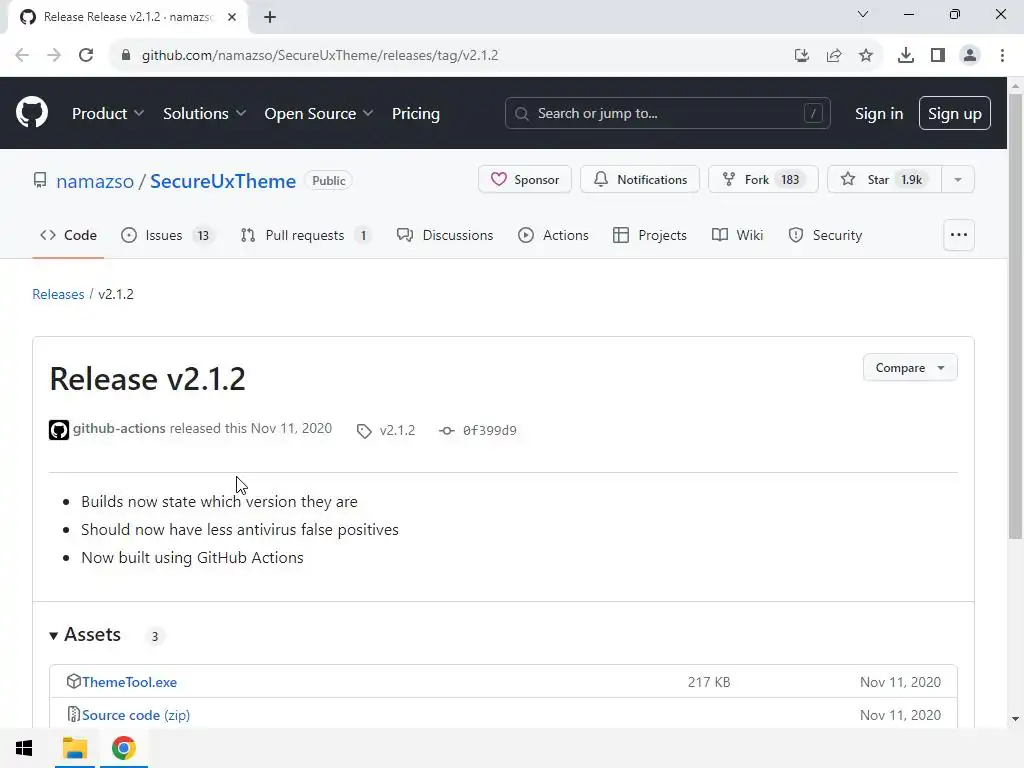This screenshot has height=768, width=1024.
Task: Share this page via the share icon
Action: (834, 56)
